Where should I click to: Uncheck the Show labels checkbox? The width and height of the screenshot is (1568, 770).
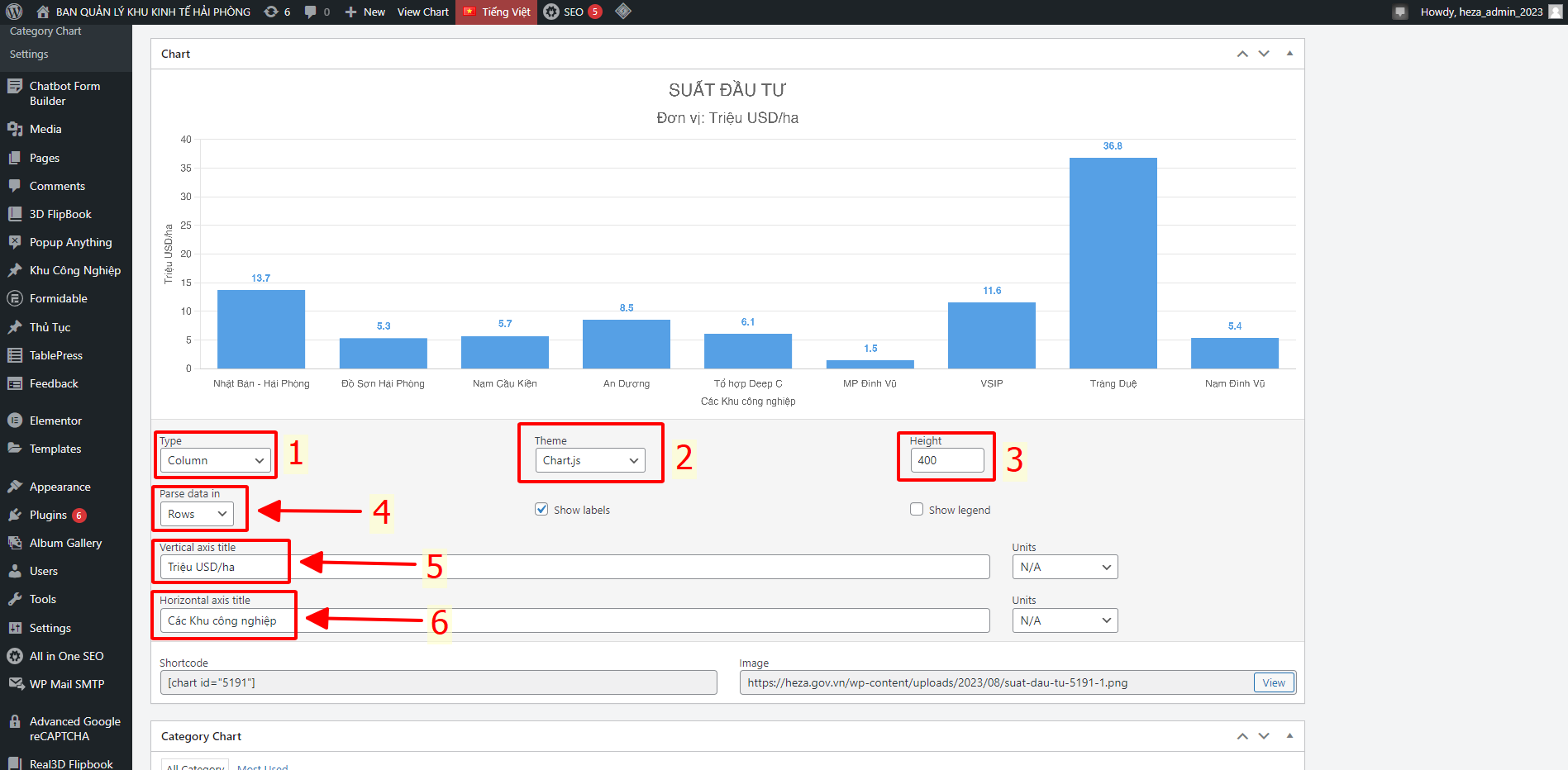click(541, 510)
